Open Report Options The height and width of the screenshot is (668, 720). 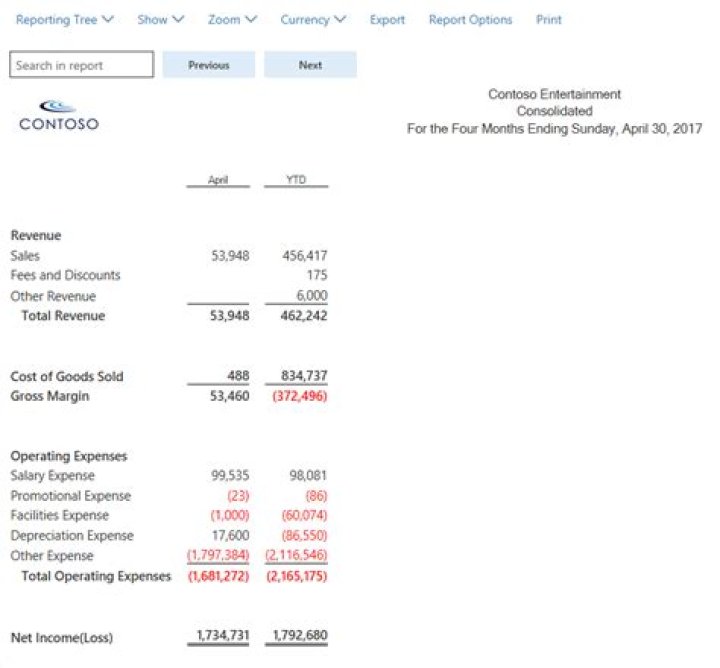pyautogui.click(x=470, y=20)
